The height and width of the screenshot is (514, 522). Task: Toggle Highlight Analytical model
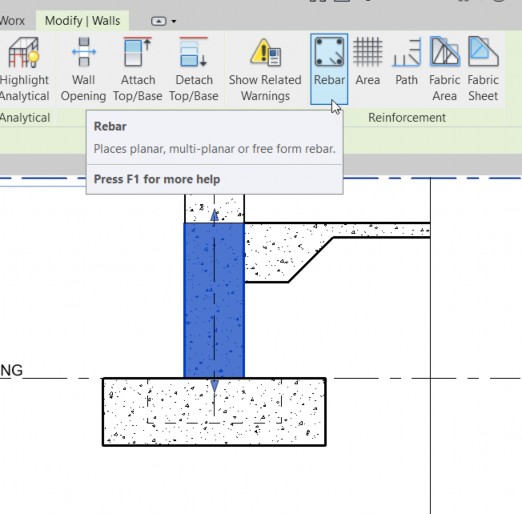24,69
